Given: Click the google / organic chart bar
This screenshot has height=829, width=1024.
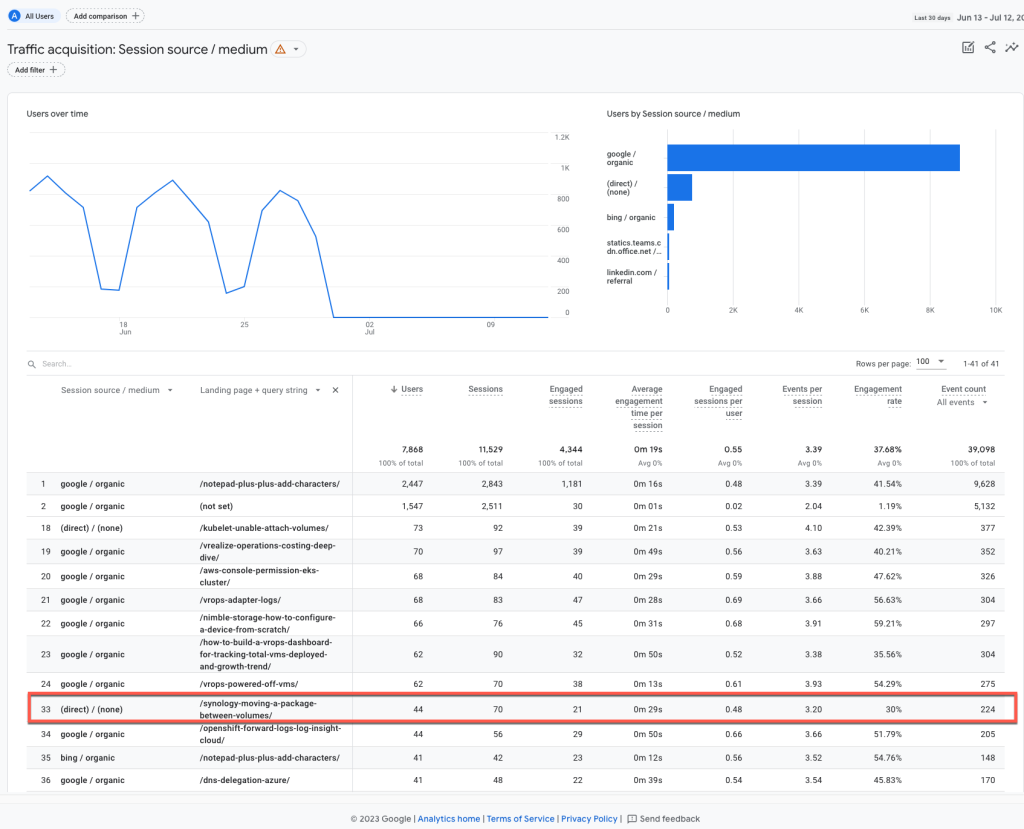Looking at the screenshot, I should (x=813, y=157).
